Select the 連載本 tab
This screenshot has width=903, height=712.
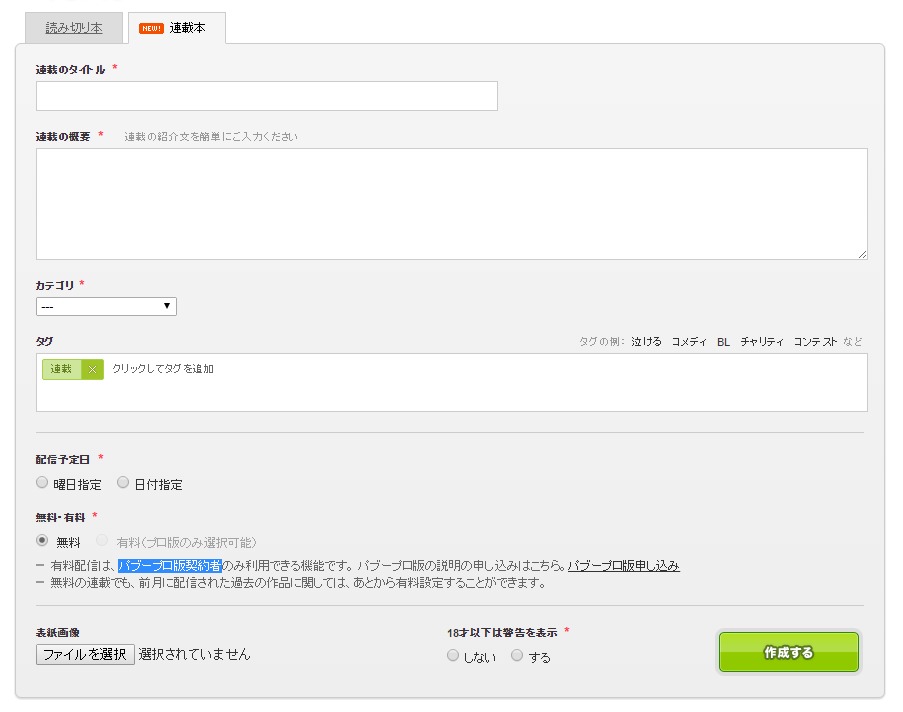pos(177,28)
